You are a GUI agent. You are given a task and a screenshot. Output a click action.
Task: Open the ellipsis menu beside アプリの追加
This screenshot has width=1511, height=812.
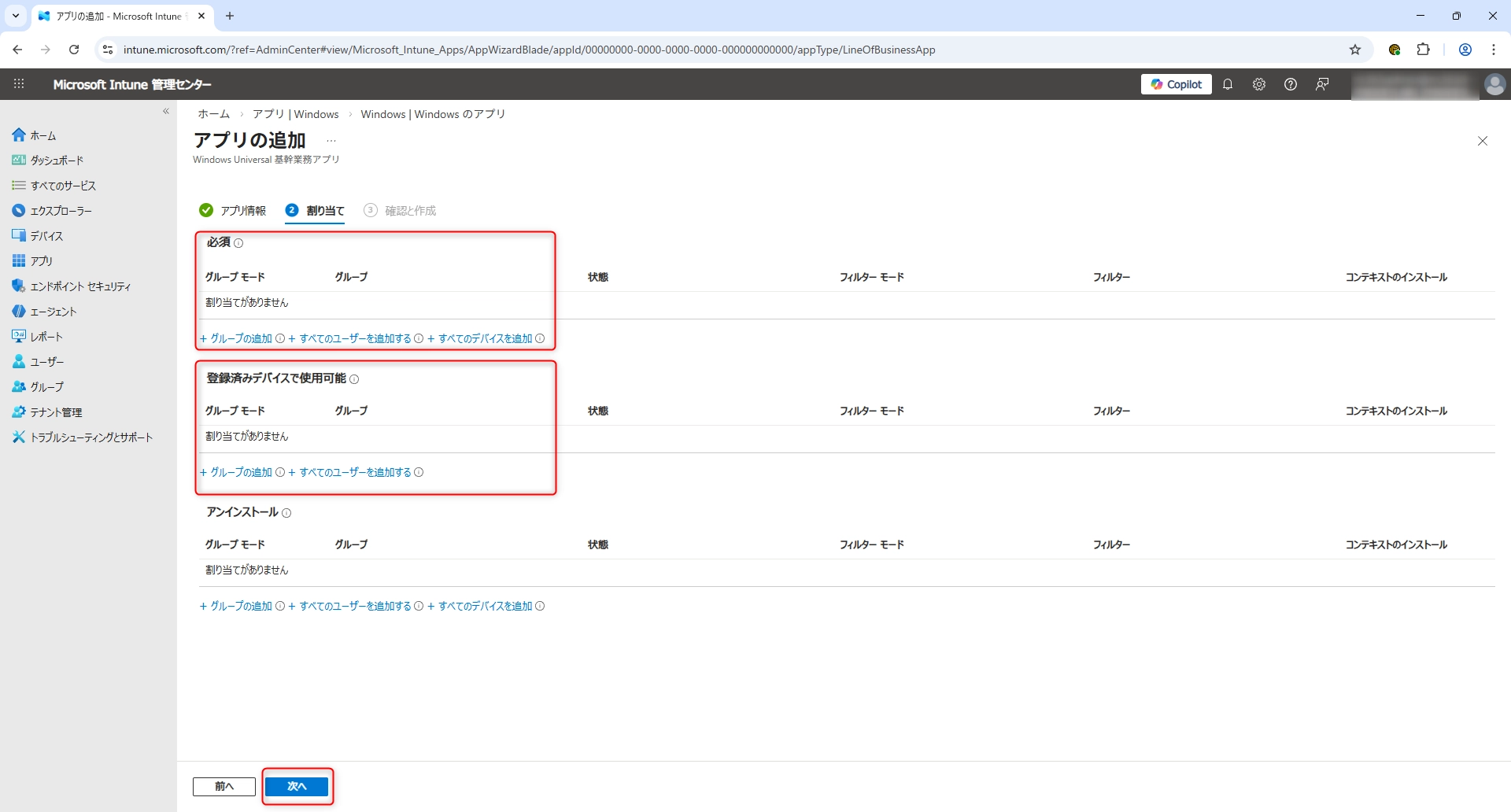[331, 141]
